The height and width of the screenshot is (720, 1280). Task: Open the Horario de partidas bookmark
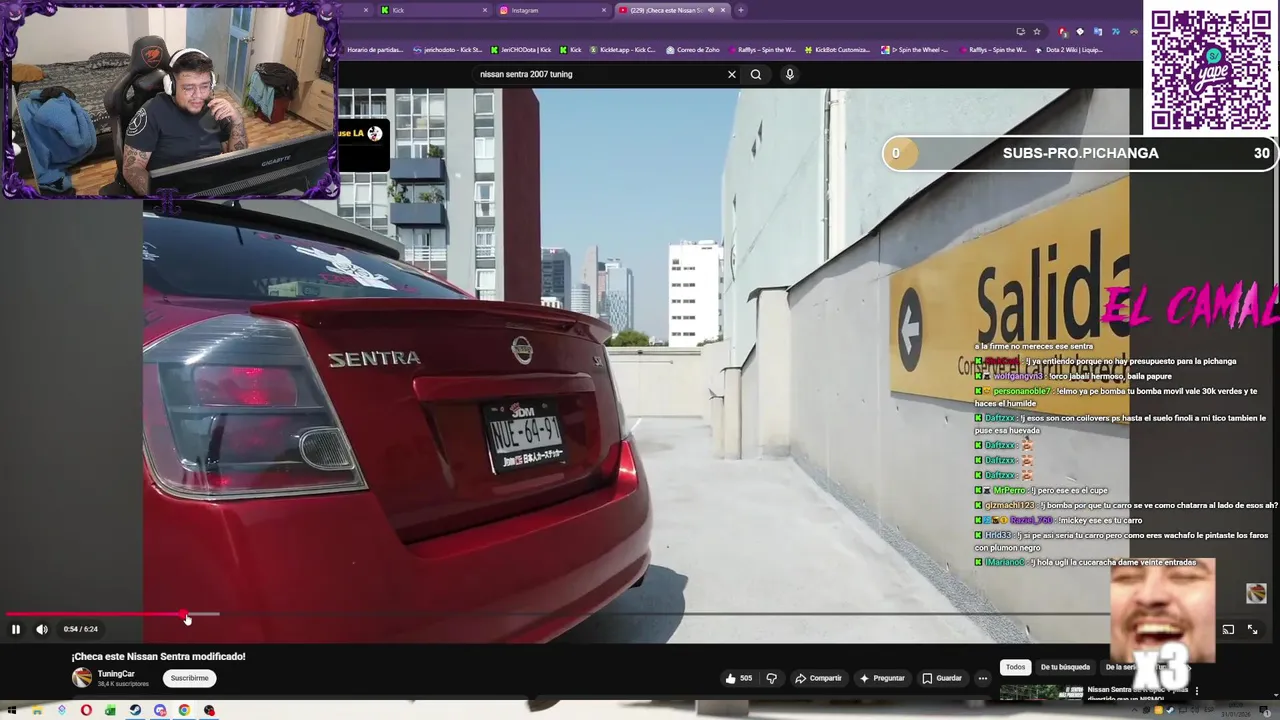pos(372,50)
